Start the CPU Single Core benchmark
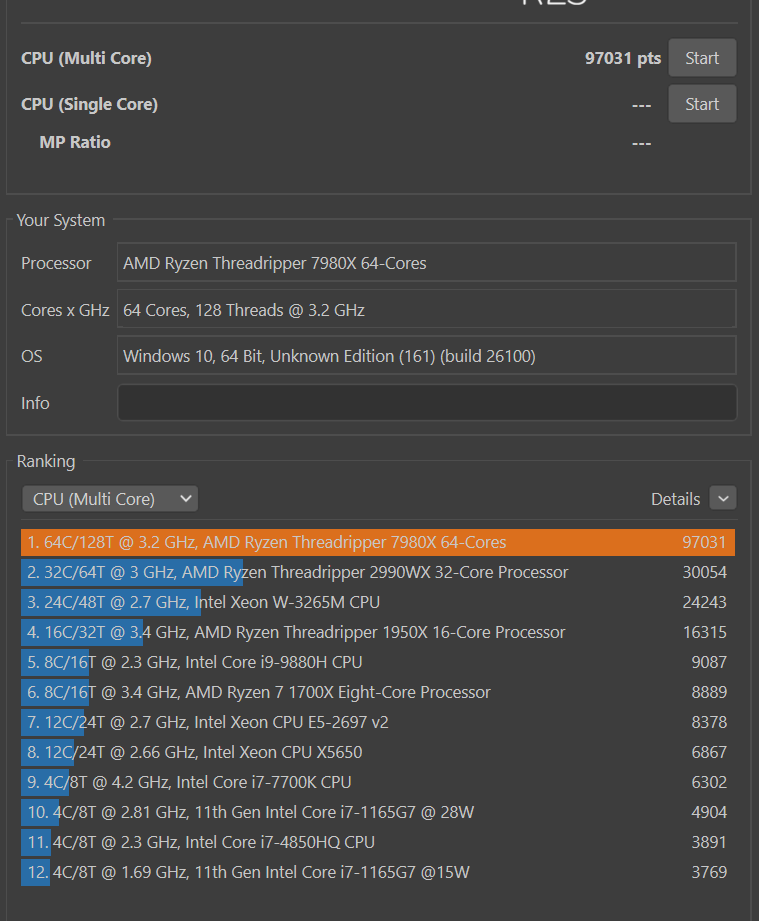759x921 pixels. 701,104
